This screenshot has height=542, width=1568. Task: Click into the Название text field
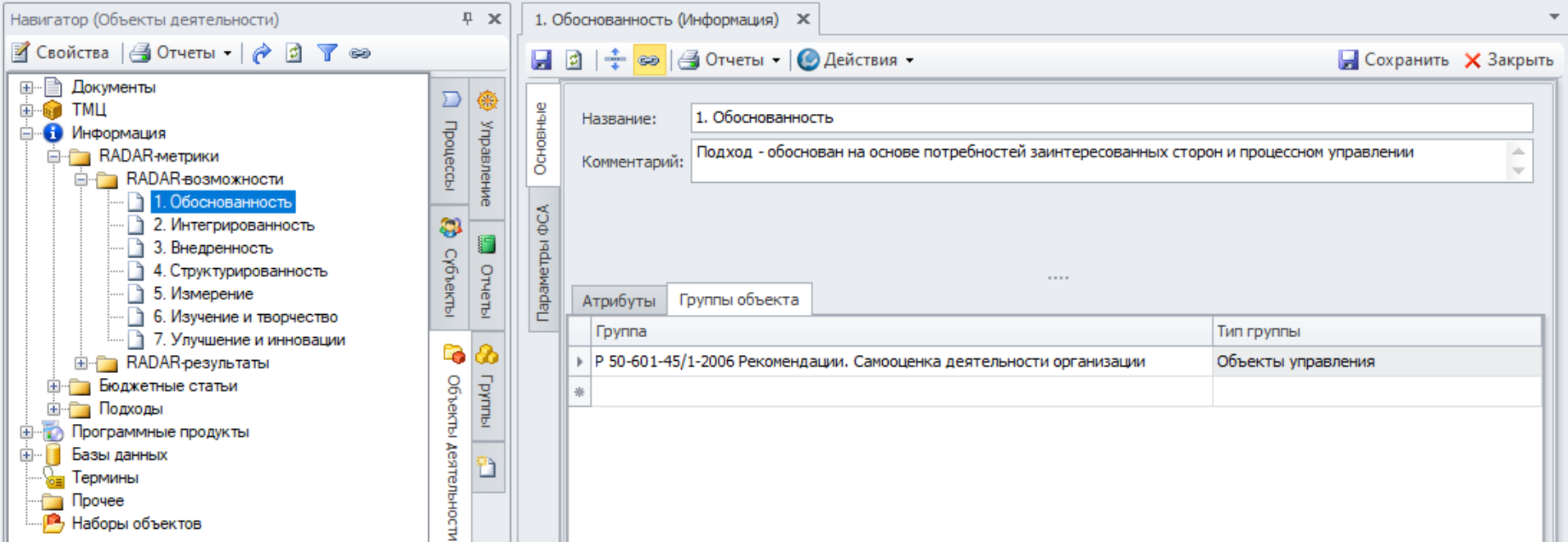pyautogui.click(x=1110, y=118)
